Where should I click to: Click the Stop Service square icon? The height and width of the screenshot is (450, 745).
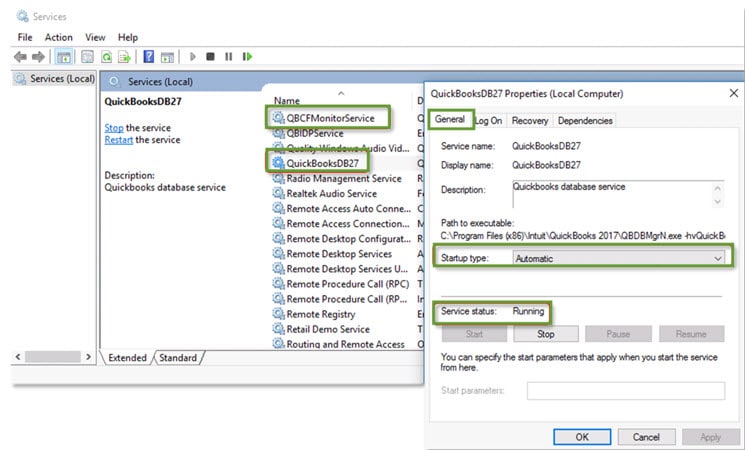point(210,57)
